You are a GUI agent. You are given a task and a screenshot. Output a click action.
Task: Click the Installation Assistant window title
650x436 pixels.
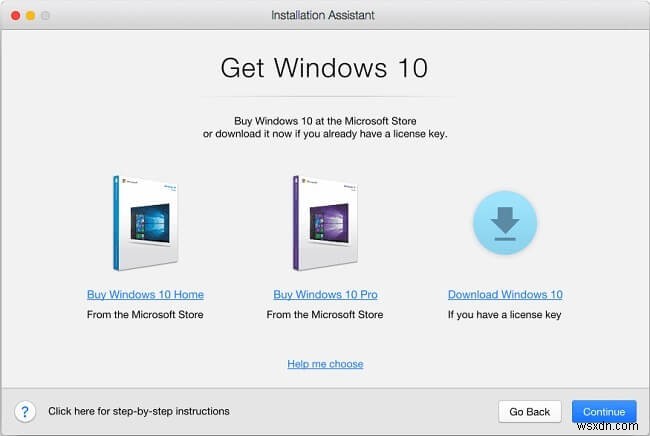(x=323, y=15)
